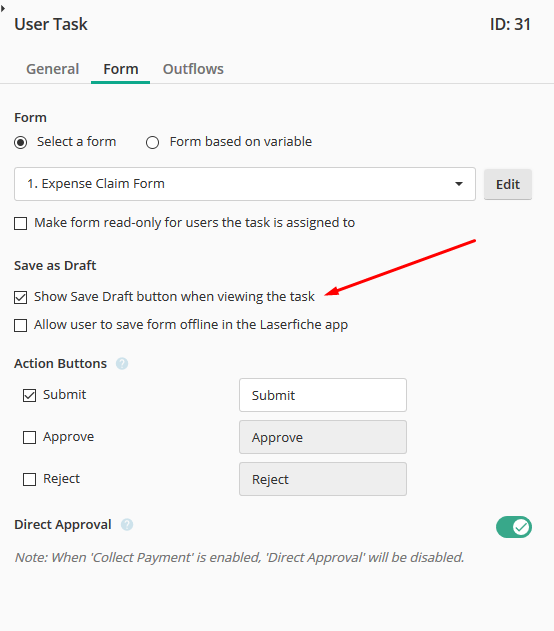This screenshot has height=631, width=554.
Task: Select the Form based on variable option
Action: pos(152,142)
